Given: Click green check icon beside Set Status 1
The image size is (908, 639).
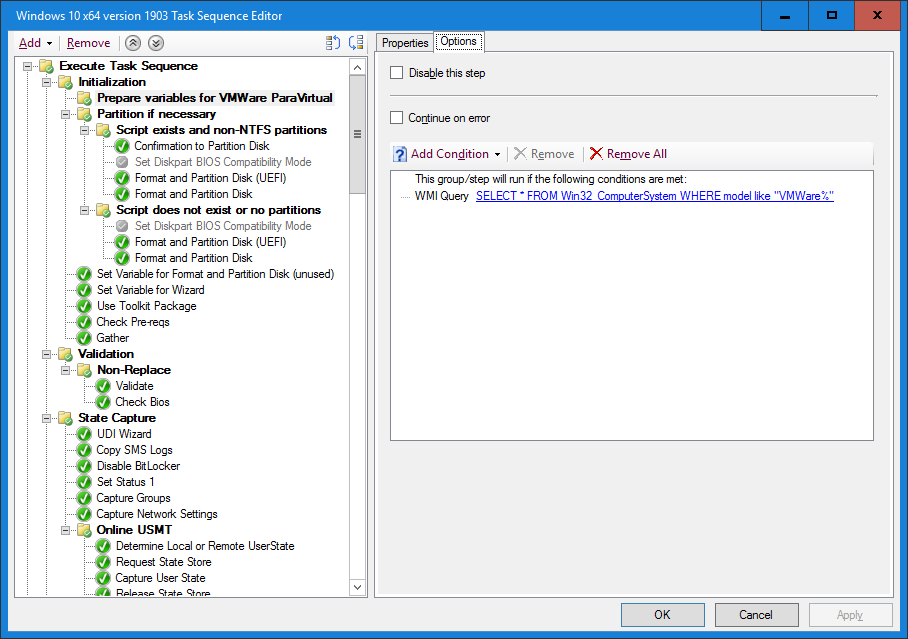Looking at the screenshot, I should [x=85, y=482].
